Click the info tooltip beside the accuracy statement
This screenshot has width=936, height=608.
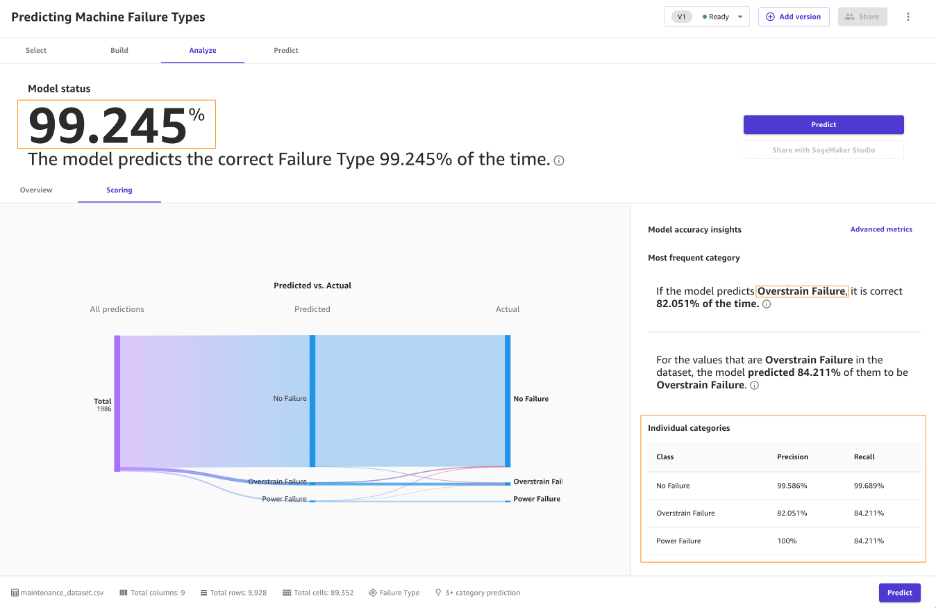point(561,161)
